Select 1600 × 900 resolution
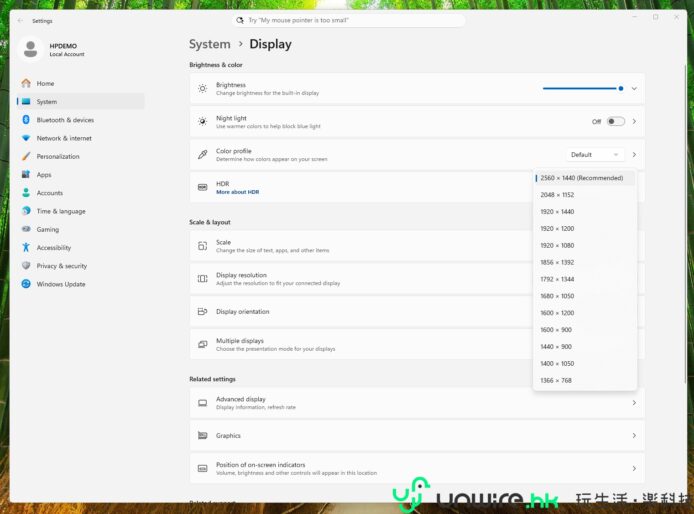694x514 pixels. click(585, 329)
